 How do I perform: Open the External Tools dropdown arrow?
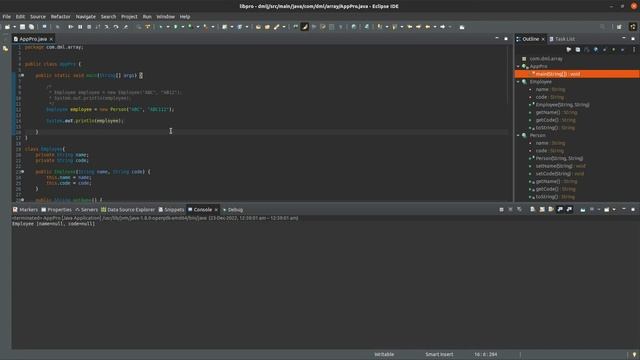coord(213,27)
